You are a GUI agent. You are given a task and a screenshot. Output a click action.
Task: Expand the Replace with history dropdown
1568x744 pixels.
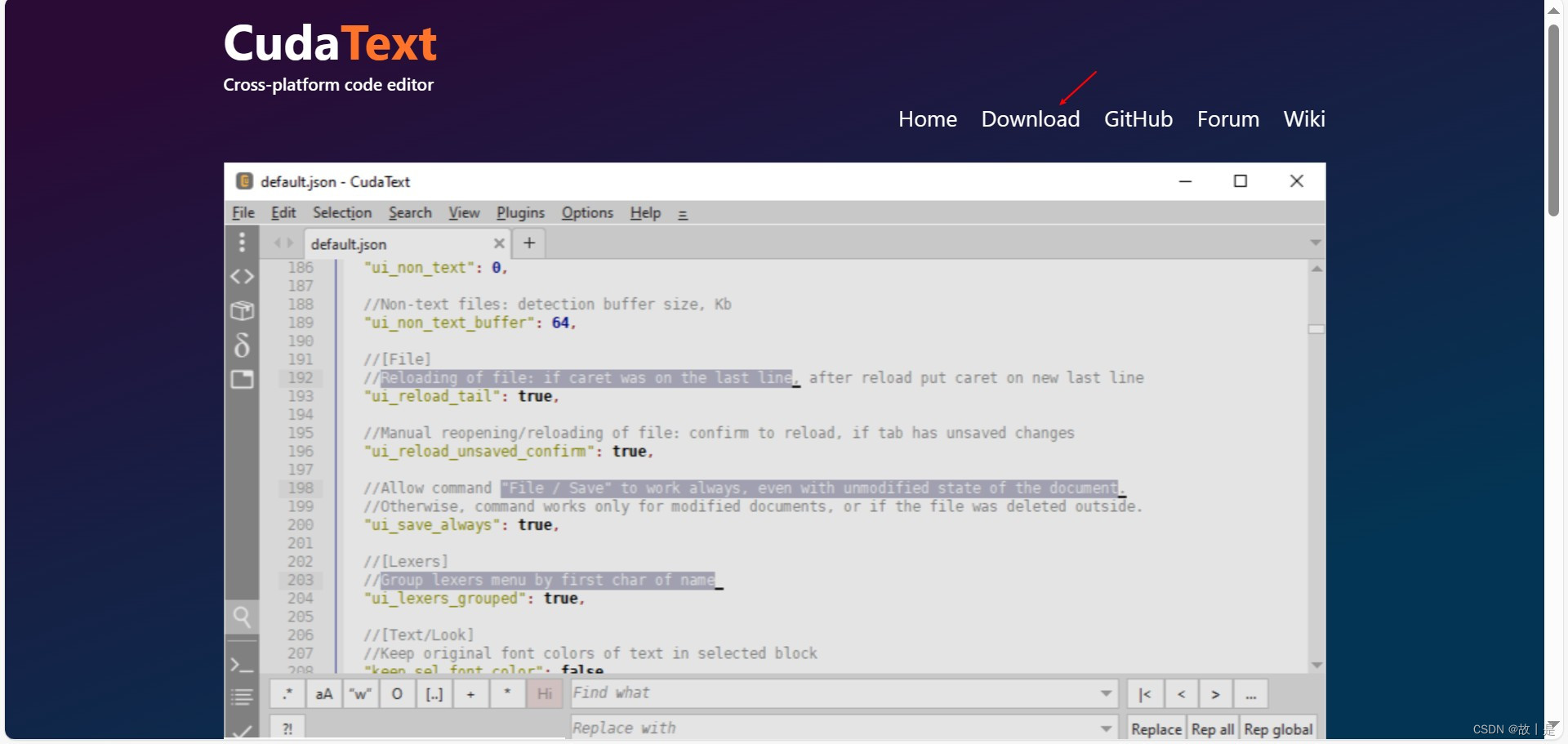point(1106,728)
